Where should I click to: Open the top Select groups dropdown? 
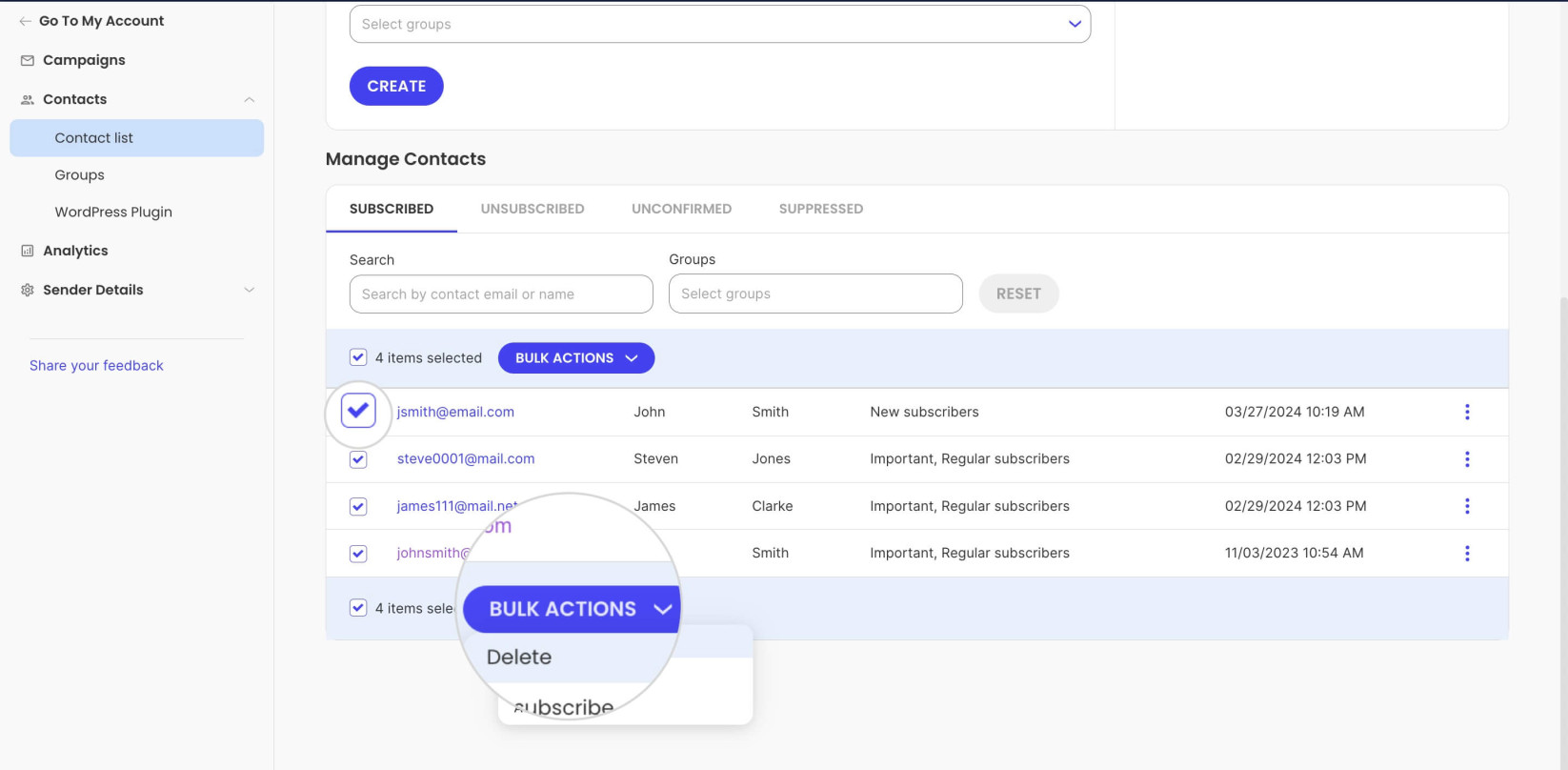click(720, 24)
